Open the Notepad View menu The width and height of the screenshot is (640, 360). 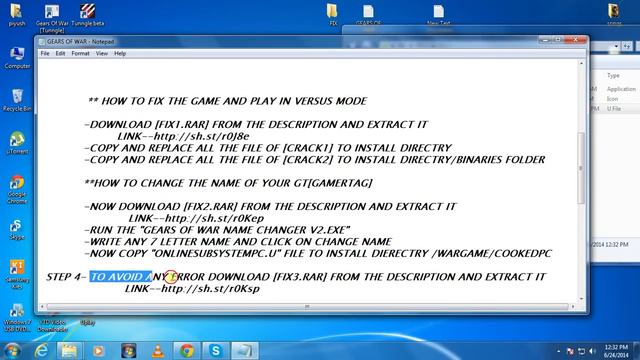pyautogui.click(x=102, y=53)
